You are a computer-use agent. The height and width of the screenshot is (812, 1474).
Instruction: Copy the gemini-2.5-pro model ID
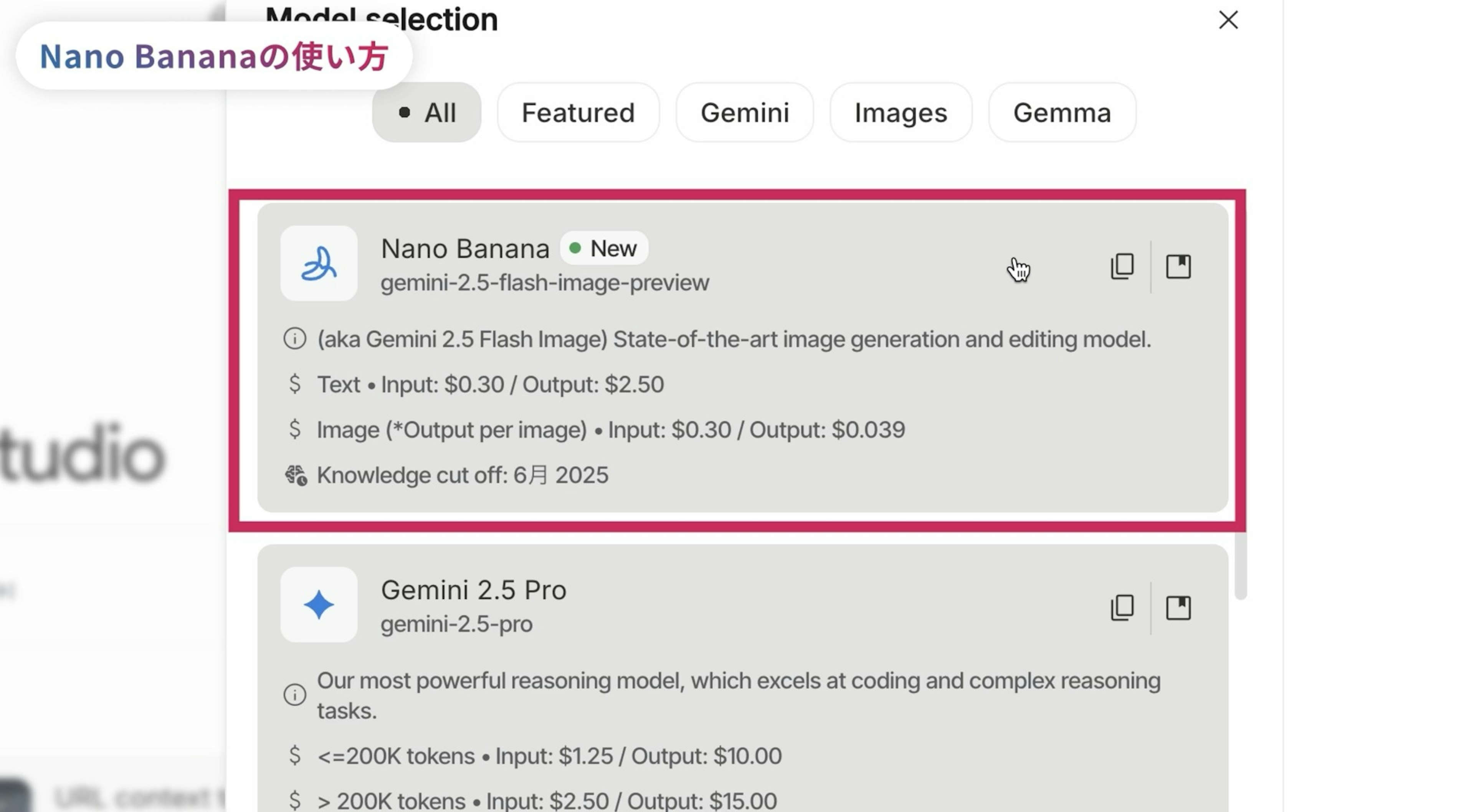pos(1122,607)
